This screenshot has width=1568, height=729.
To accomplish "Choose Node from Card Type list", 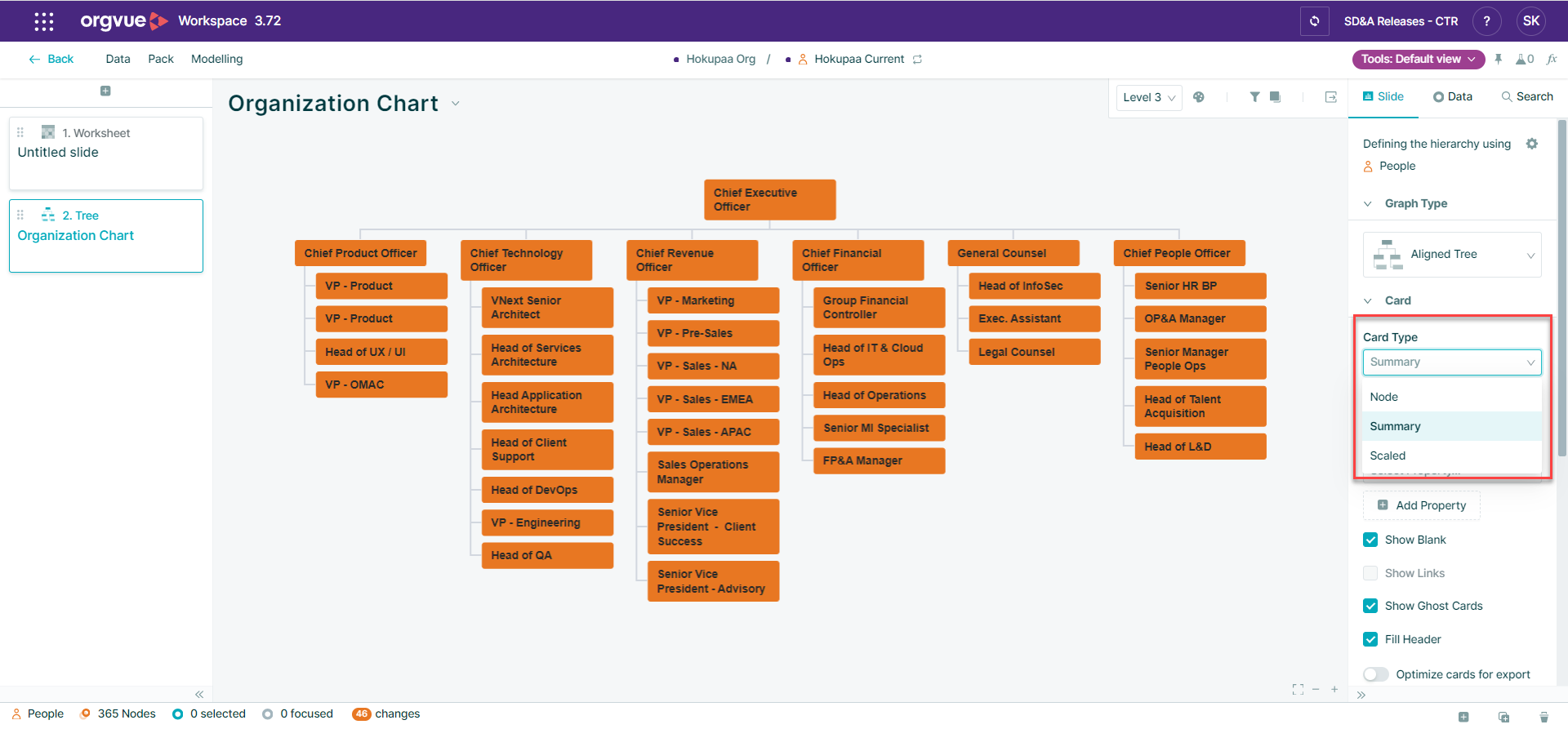I will click(x=1452, y=397).
